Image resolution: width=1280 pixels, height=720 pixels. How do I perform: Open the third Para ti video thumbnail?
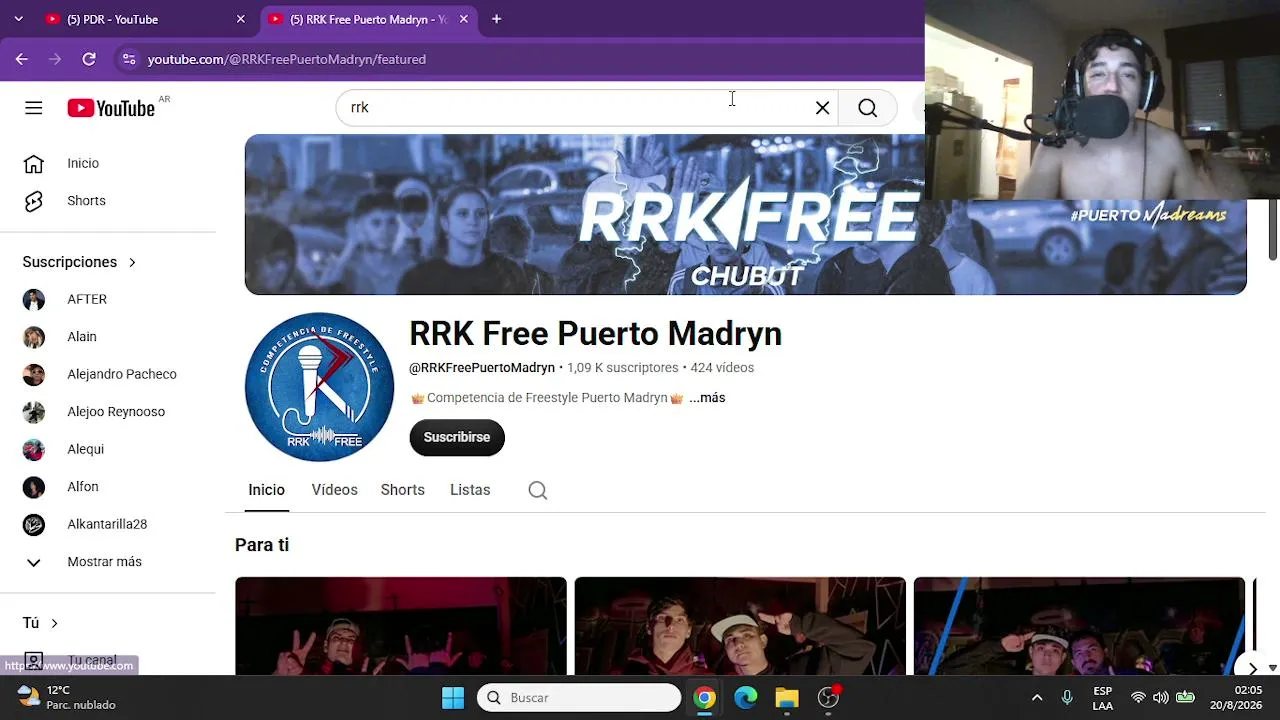[x=1079, y=626]
